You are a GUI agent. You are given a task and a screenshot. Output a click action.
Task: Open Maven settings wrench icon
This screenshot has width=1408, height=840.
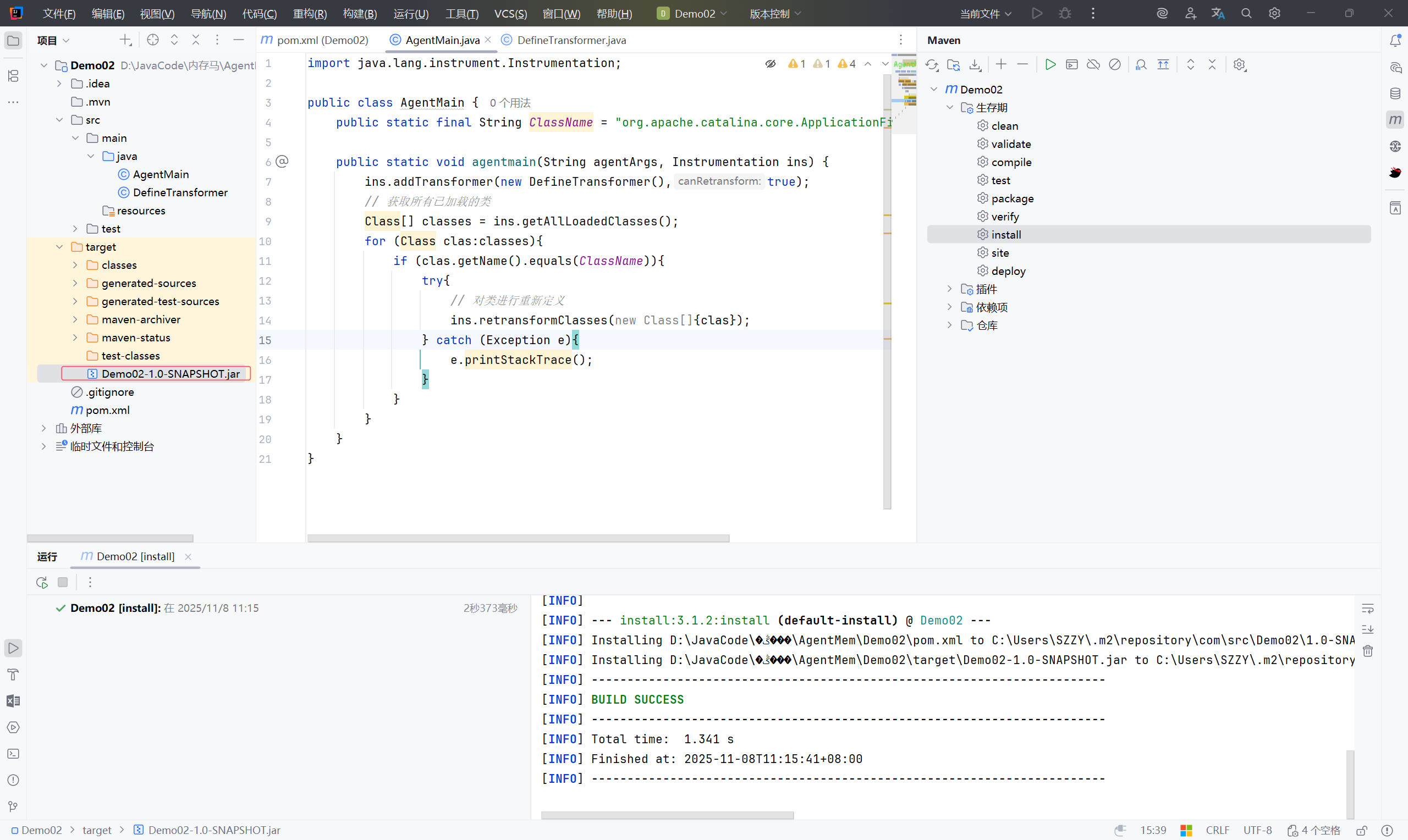point(1239,64)
